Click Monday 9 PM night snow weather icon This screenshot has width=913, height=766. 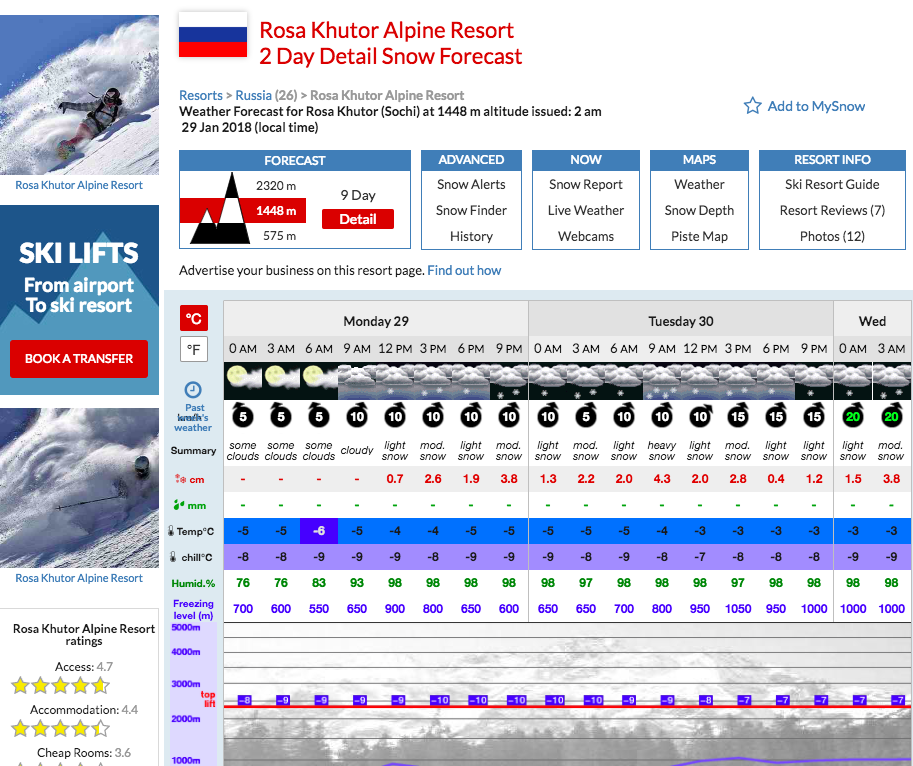click(509, 381)
